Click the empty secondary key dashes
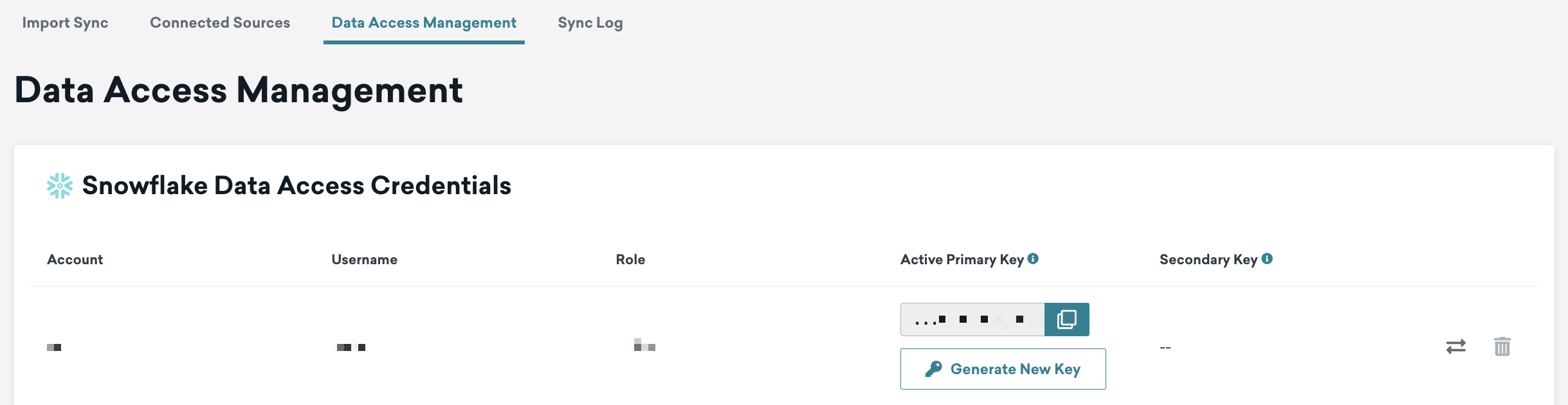The height and width of the screenshot is (405, 1568). tap(1165, 348)
